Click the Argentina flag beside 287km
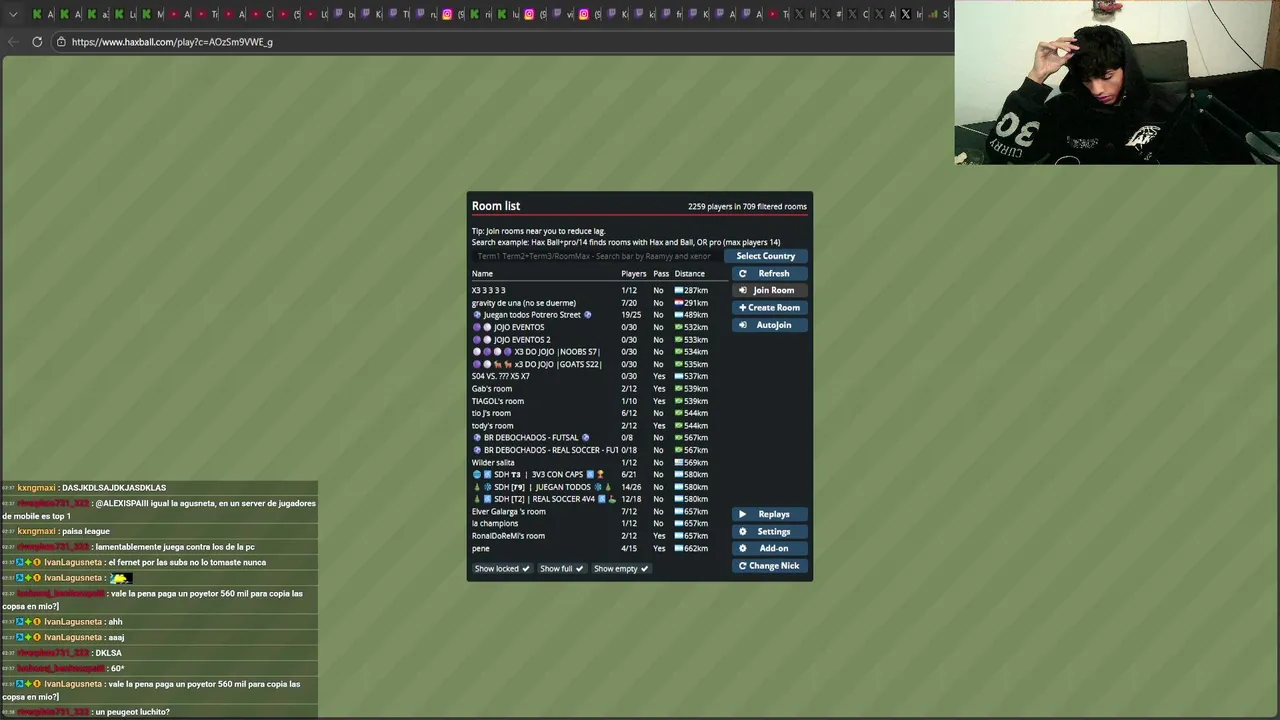1280x720 pixels. (x=679, y=291)
